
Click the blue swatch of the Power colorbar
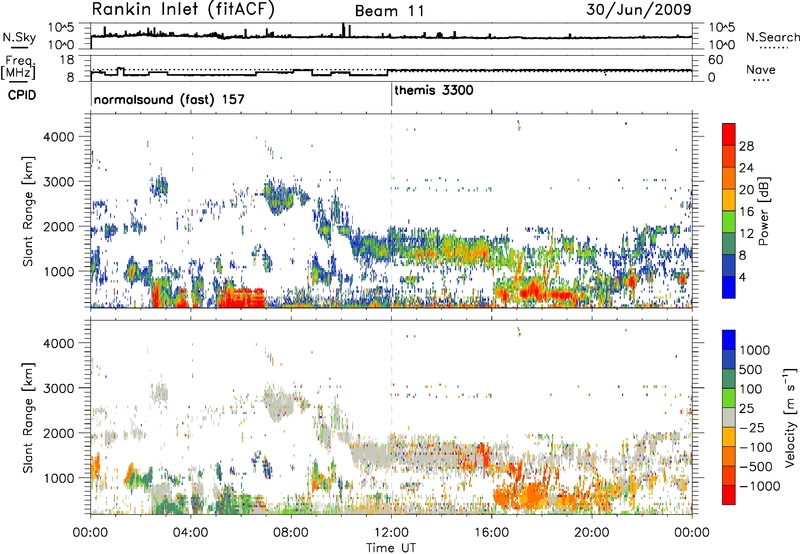[729, 287]
